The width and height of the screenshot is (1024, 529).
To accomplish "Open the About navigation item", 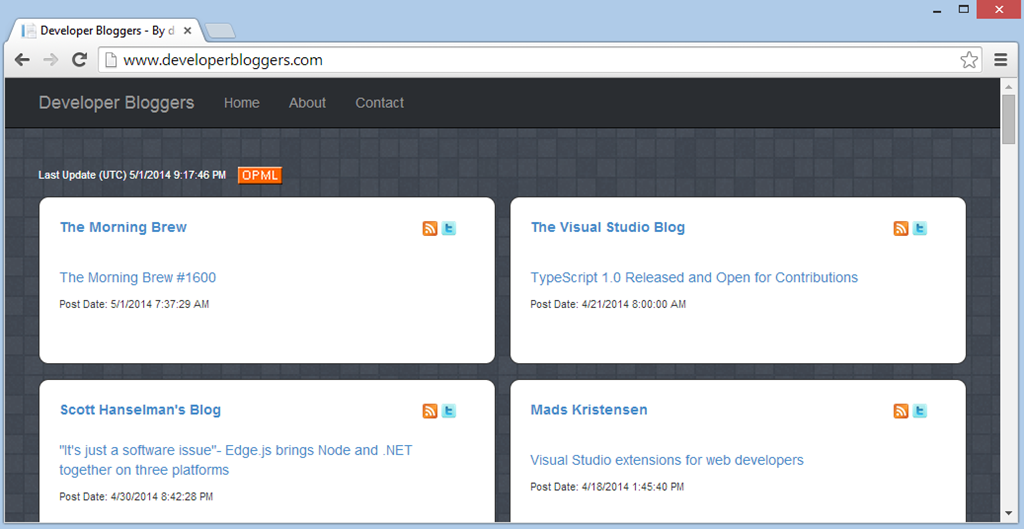I will pos(308,103).
